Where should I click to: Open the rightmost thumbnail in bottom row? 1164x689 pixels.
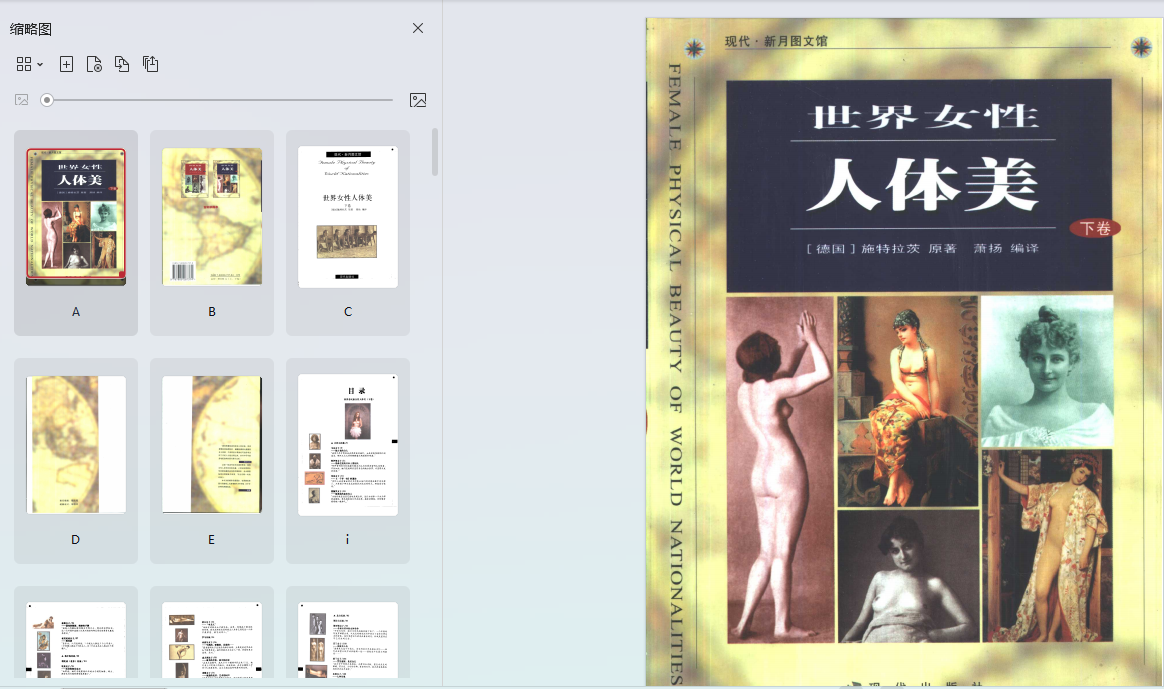(x=348, y=640)
